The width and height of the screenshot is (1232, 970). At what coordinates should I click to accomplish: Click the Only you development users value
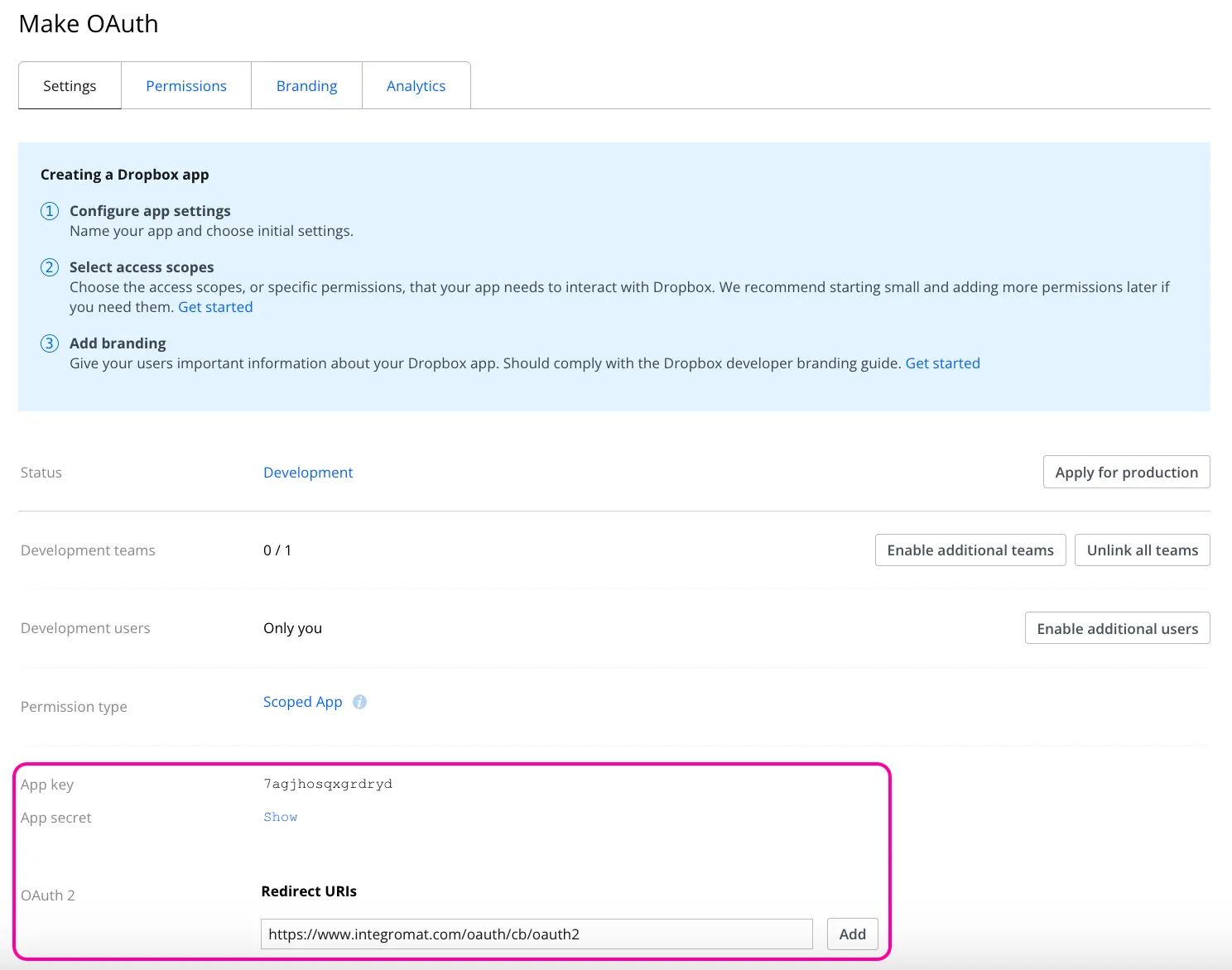click(x=293, y=628)
